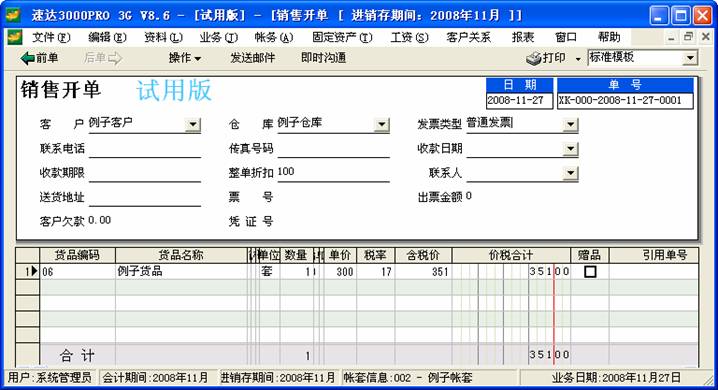
Task: Go to previous order with 前单 arrow
Action: [x=27, y=58]
